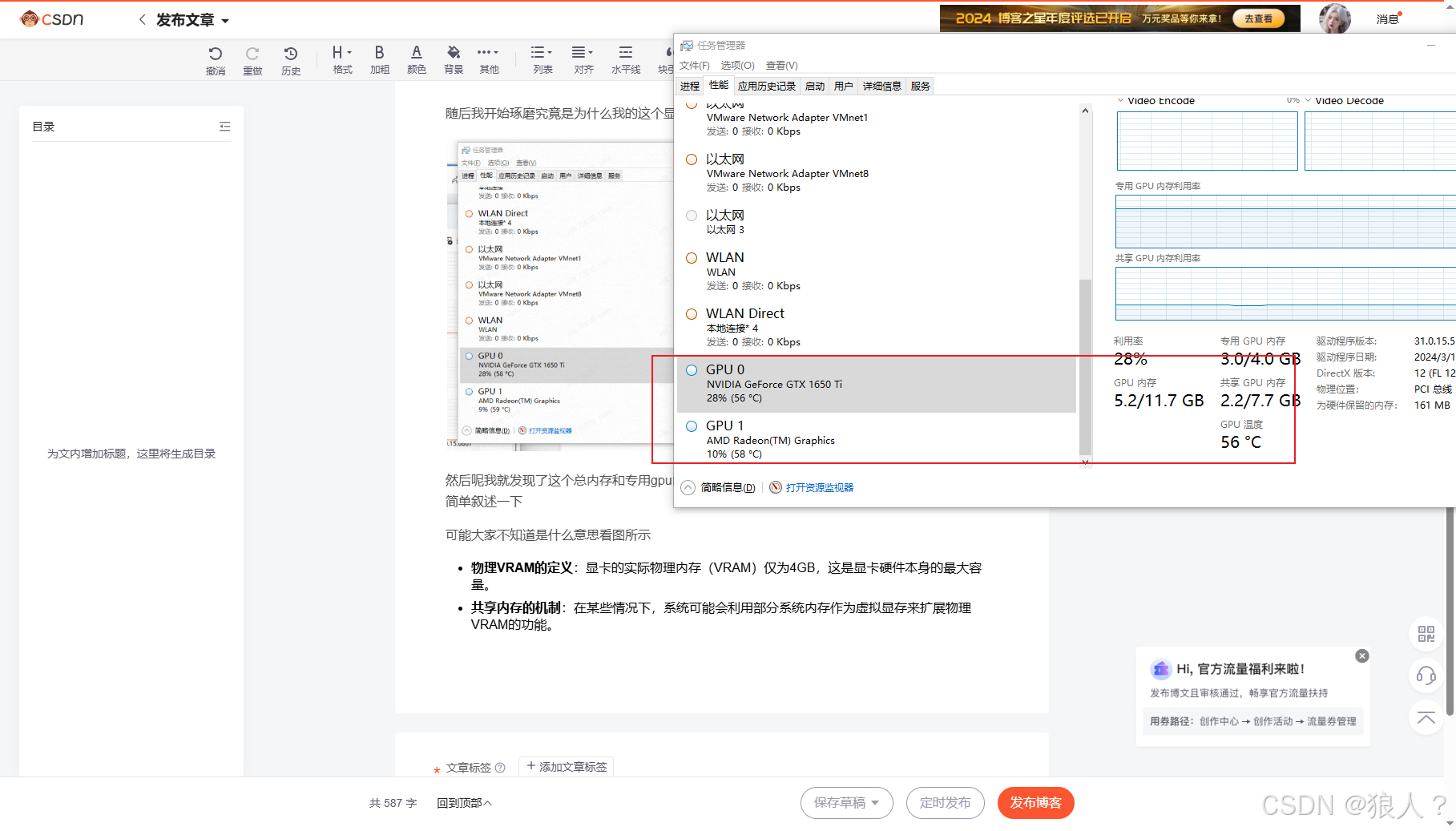Click the scroll-to-top arrow icon on right
The width and height of the screenshot is (1456, 831).
(x=1426, y=717)
